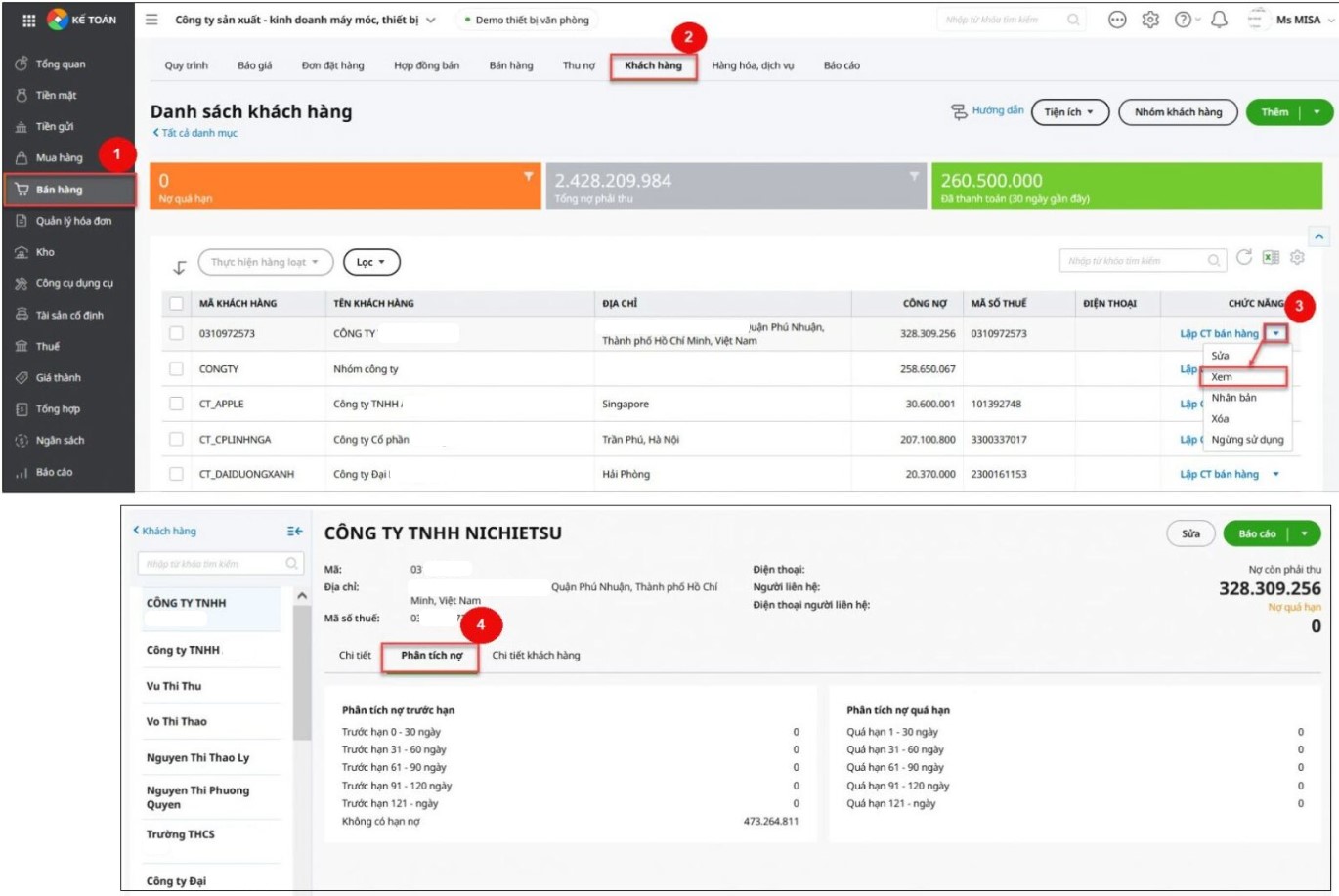This screenshot has height=896, width=1339.
Task: Open the Phân tích nợ tab
Action: pyautogui.click(x=431, y=655)
